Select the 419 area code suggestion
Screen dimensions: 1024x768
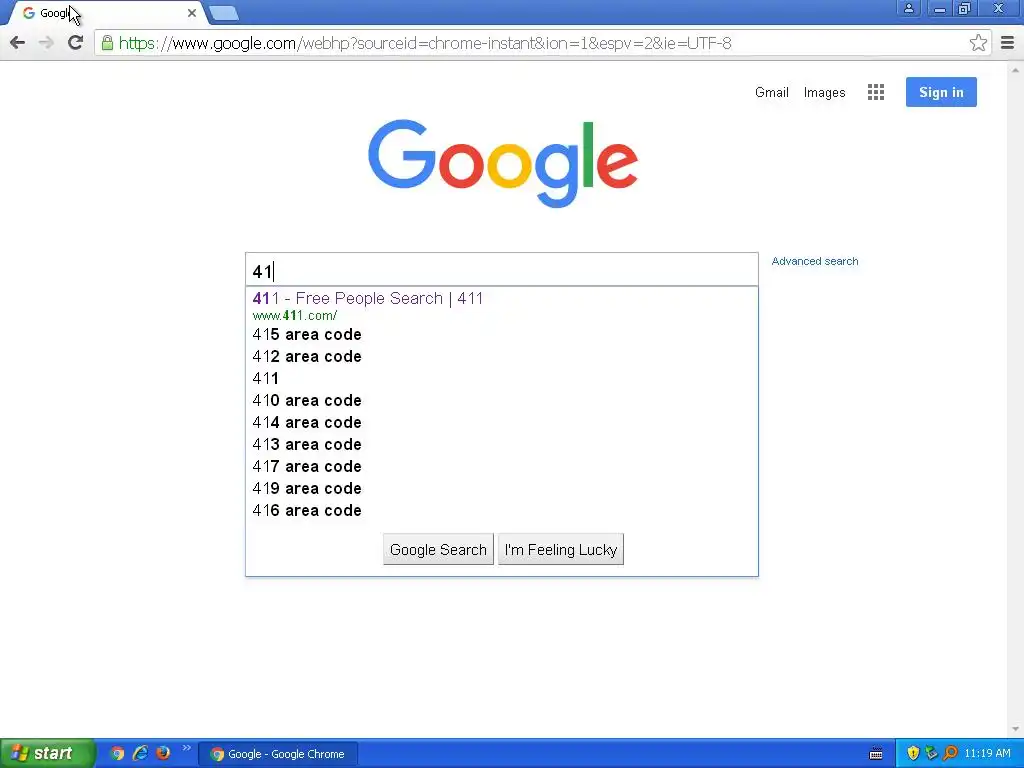(502, 488)
